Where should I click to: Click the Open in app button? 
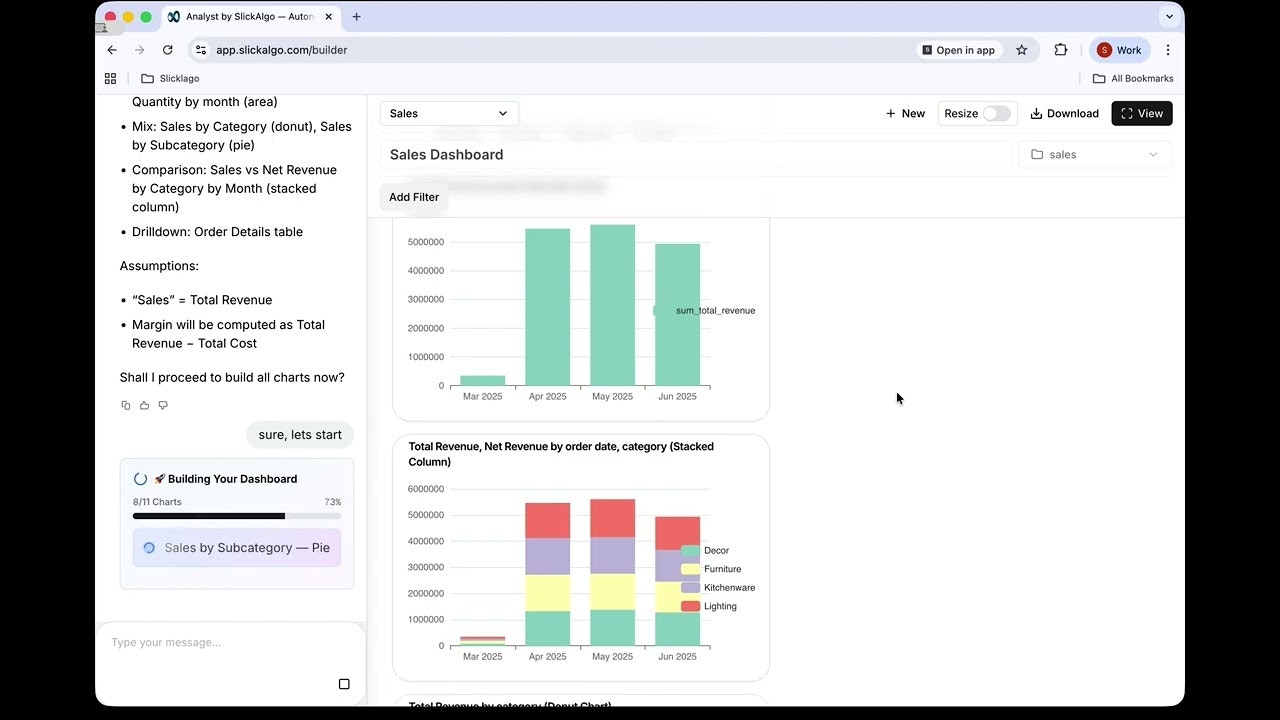point(958,49)
